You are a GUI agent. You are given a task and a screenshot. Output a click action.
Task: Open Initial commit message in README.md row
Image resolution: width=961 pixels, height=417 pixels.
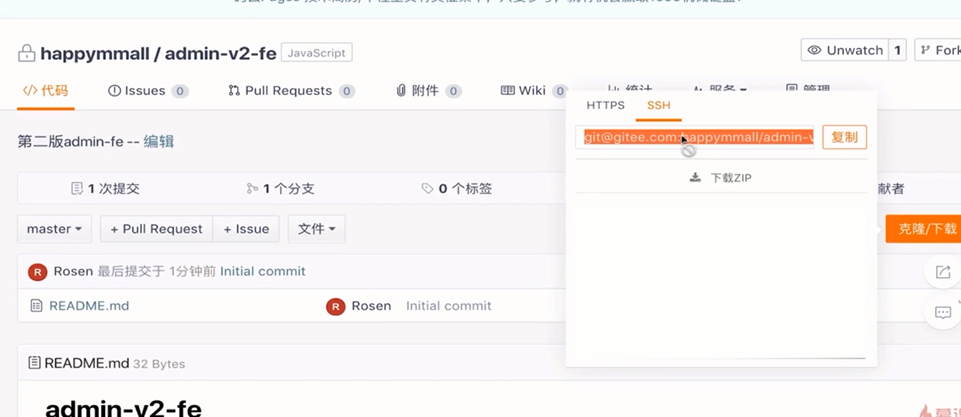point(449,305)
